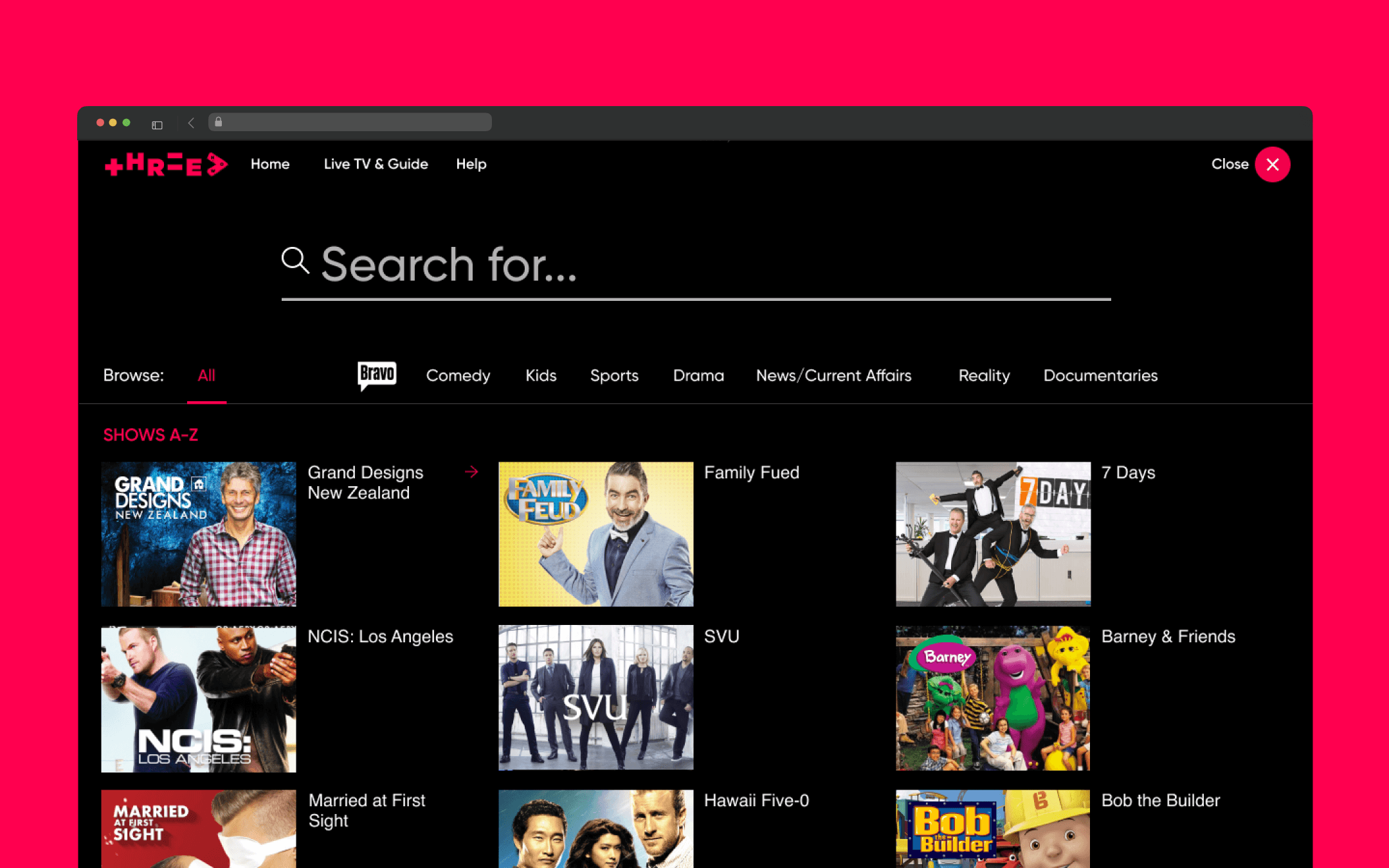Open the Home nav link
The width and height of the screenshot is (1389, 868).
[x=270, y=164]
